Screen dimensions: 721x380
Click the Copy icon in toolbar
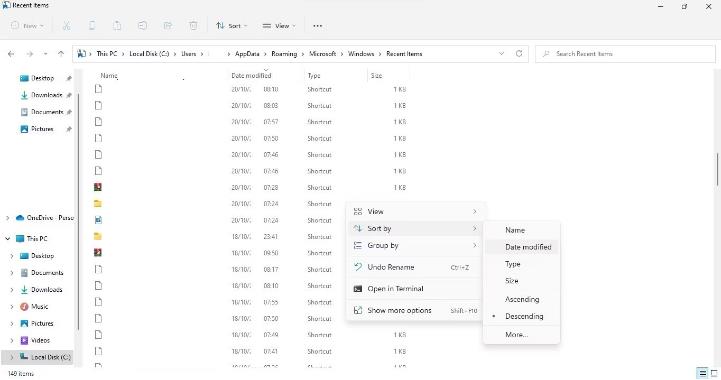pos(92,26)
